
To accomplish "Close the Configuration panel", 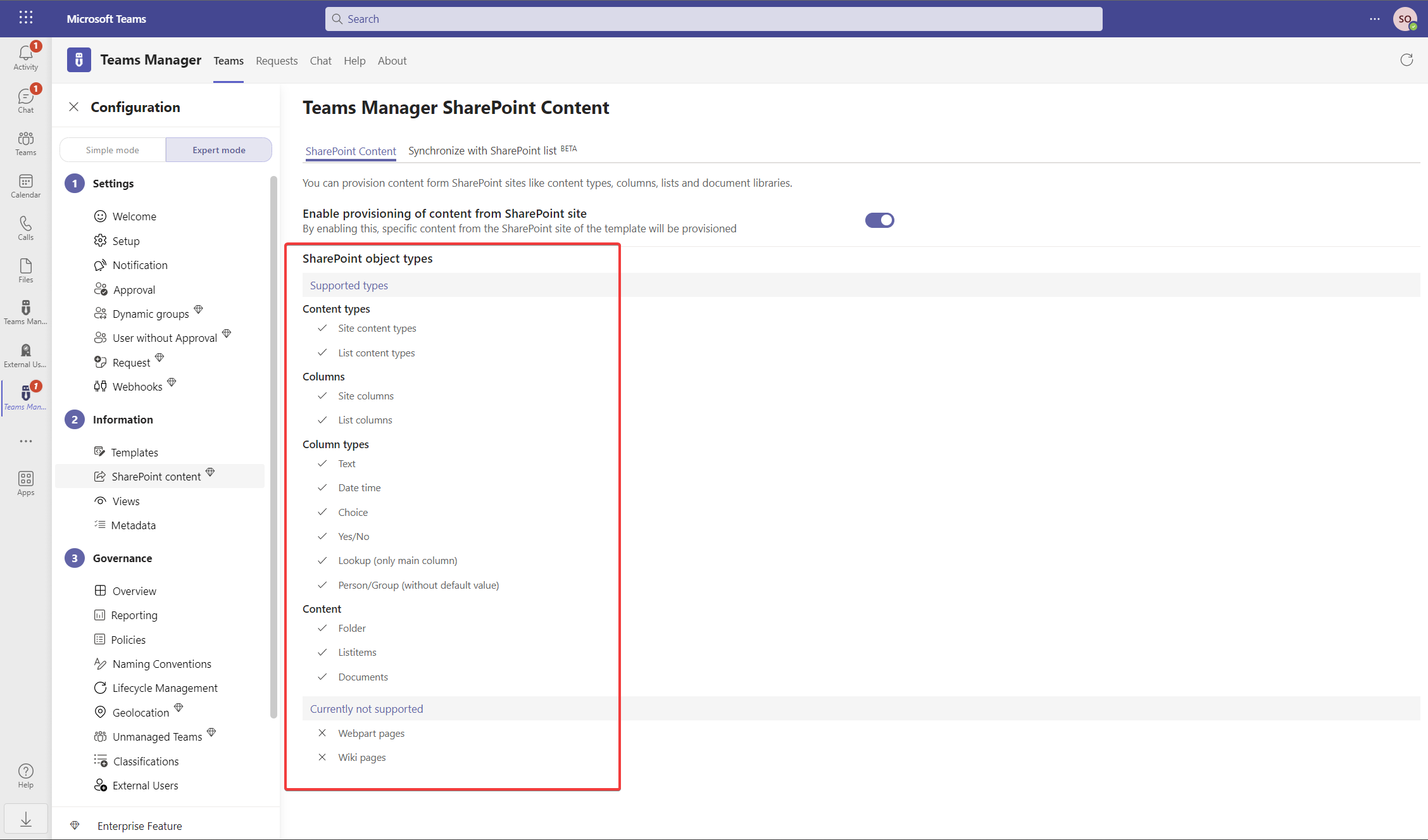I will pos(74,107).
